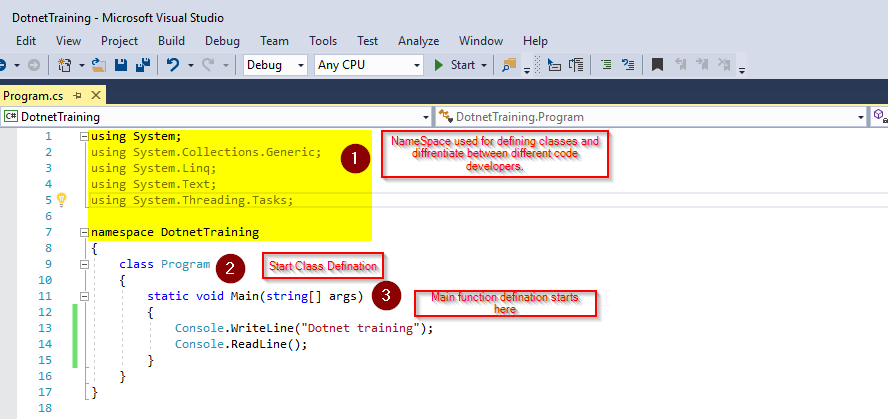This screenshot has width=888, height=419.
Task: Open the Any CPU platform dropdown
Action: 369,65
